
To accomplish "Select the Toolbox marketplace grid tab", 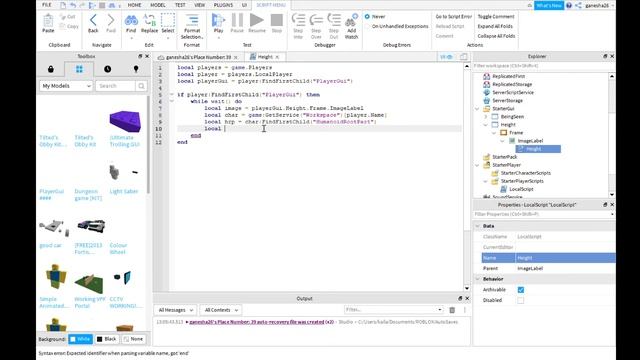I will 79,69.
